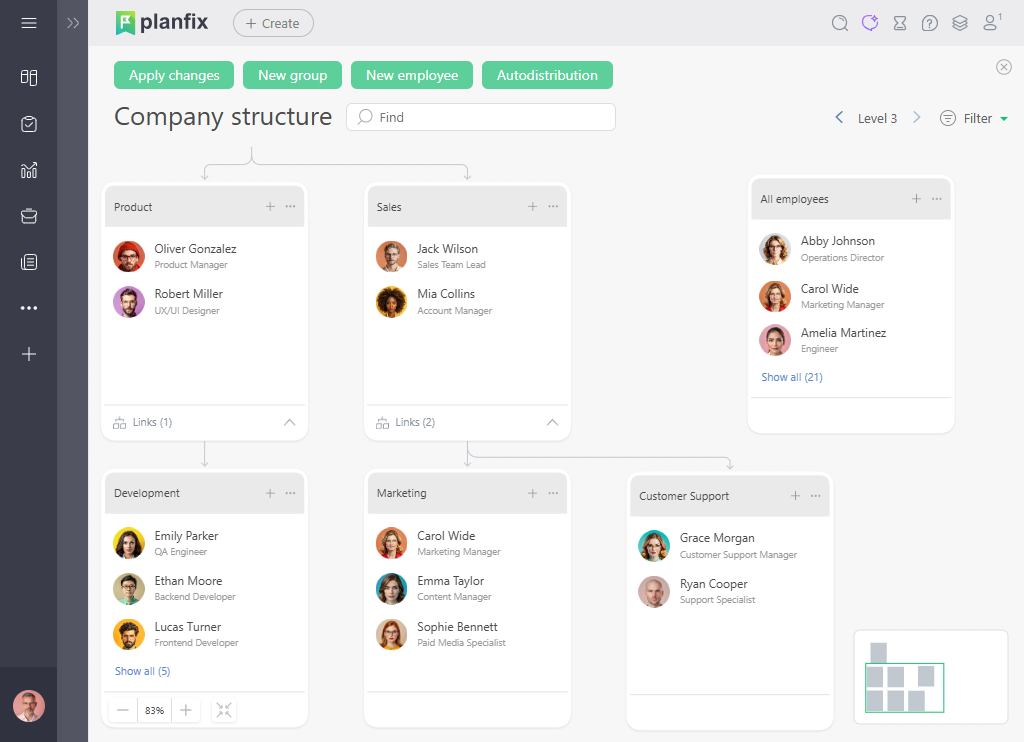This screenshot has width=1024, height=742.
Task: Click Show all (5) in Development
Action: click(x=142, y=671)
